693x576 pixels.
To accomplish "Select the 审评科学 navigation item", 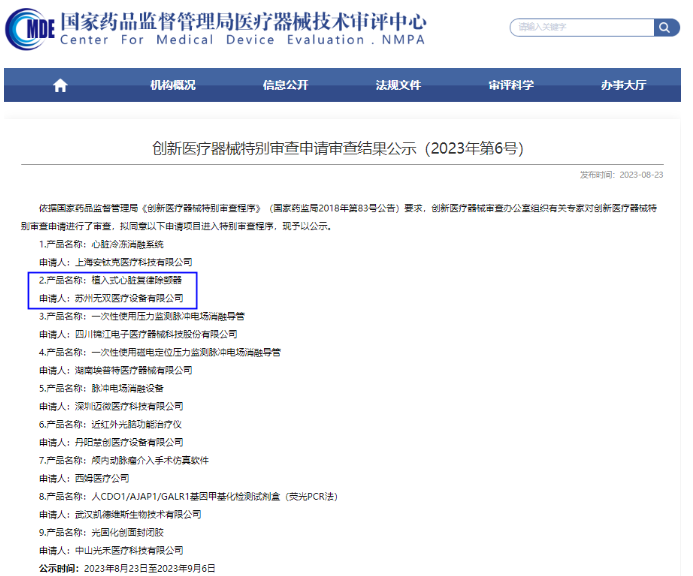I will [511, 85].
